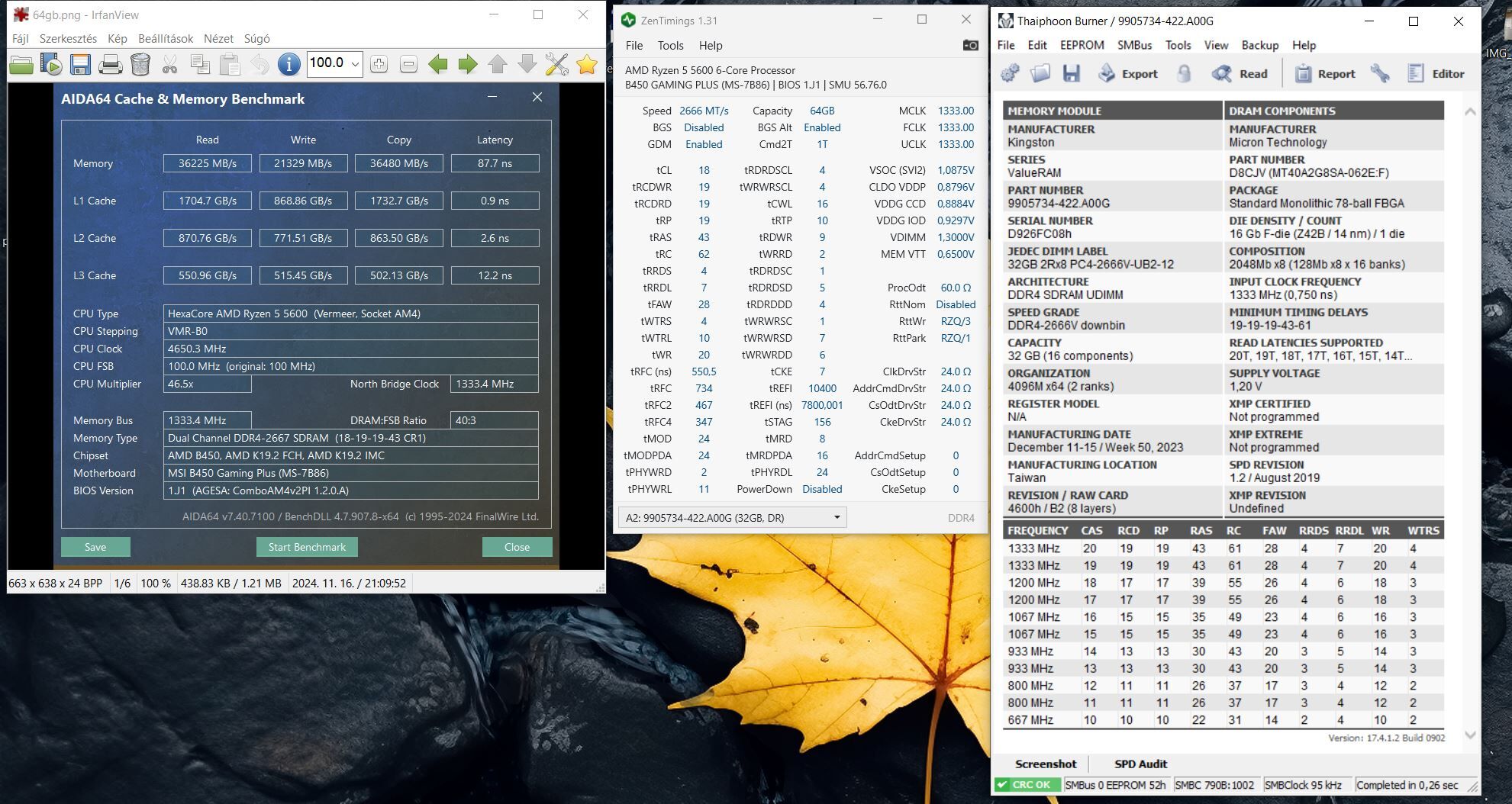Open ZenTimings File menu
The height and width of the screenshot is (804, 1512).
[x=634, y=46]
